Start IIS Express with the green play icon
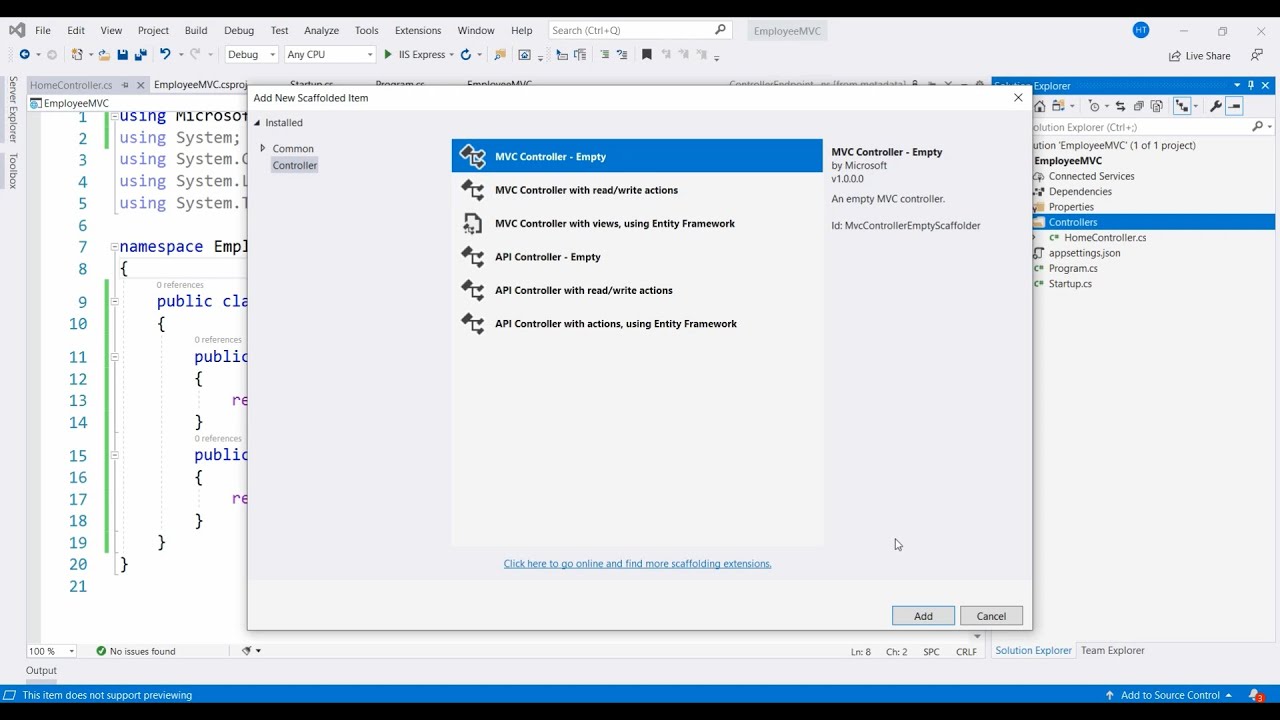Image resolution: width=1280 pixels, height=720 pixels. coord(388,54)
